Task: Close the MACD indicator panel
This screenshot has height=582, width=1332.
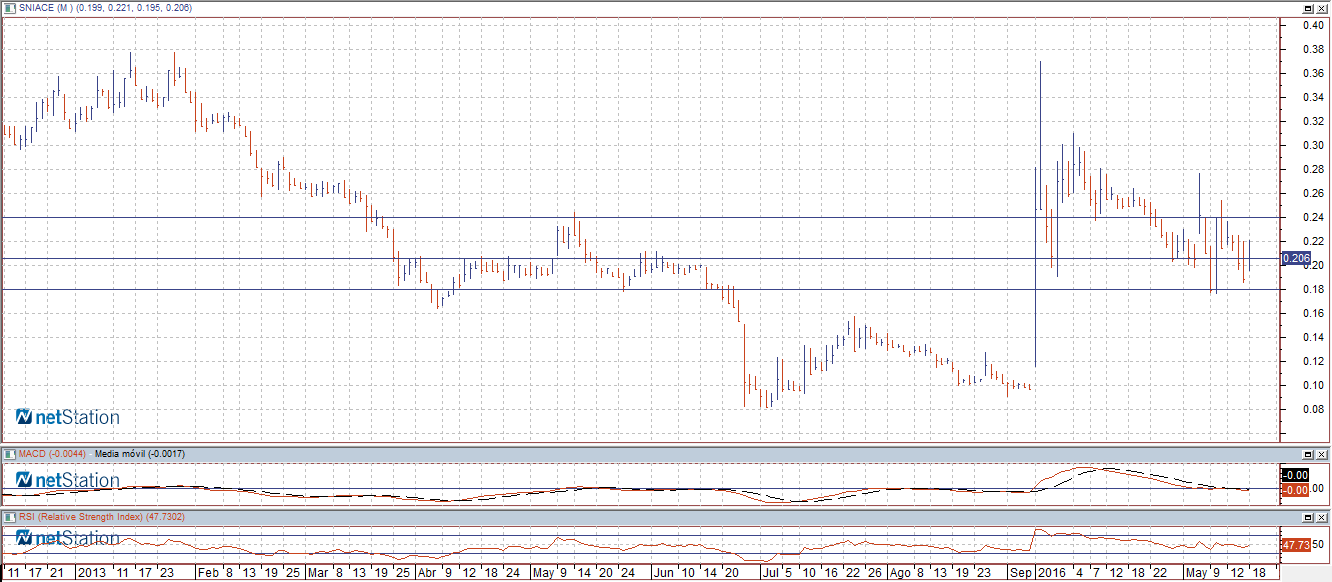Action: tap(1322, 454)
